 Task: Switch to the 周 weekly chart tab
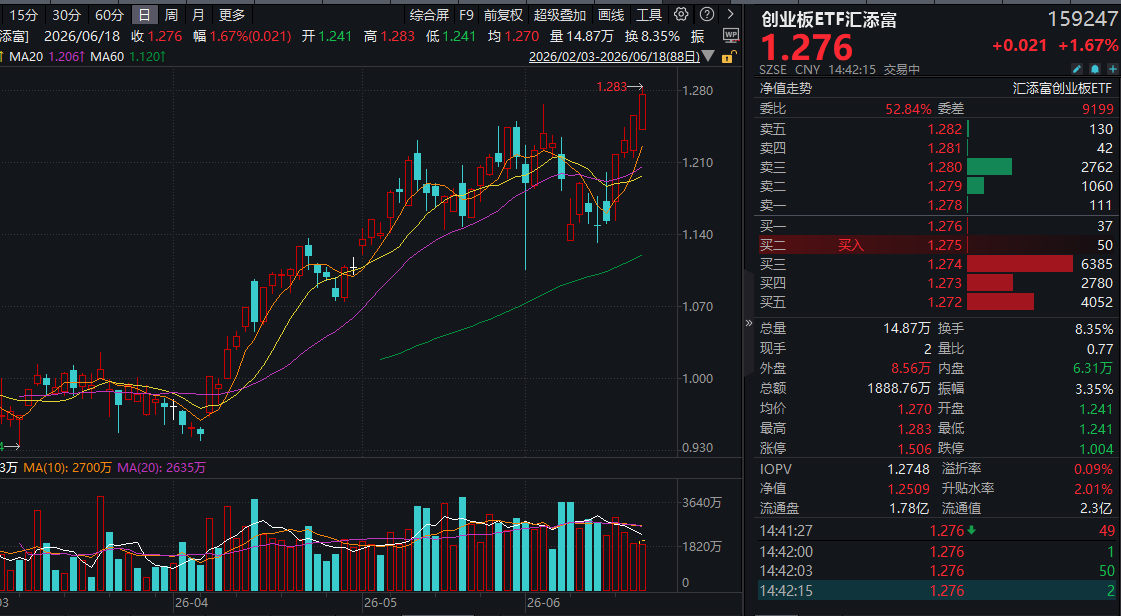point(171,15)
